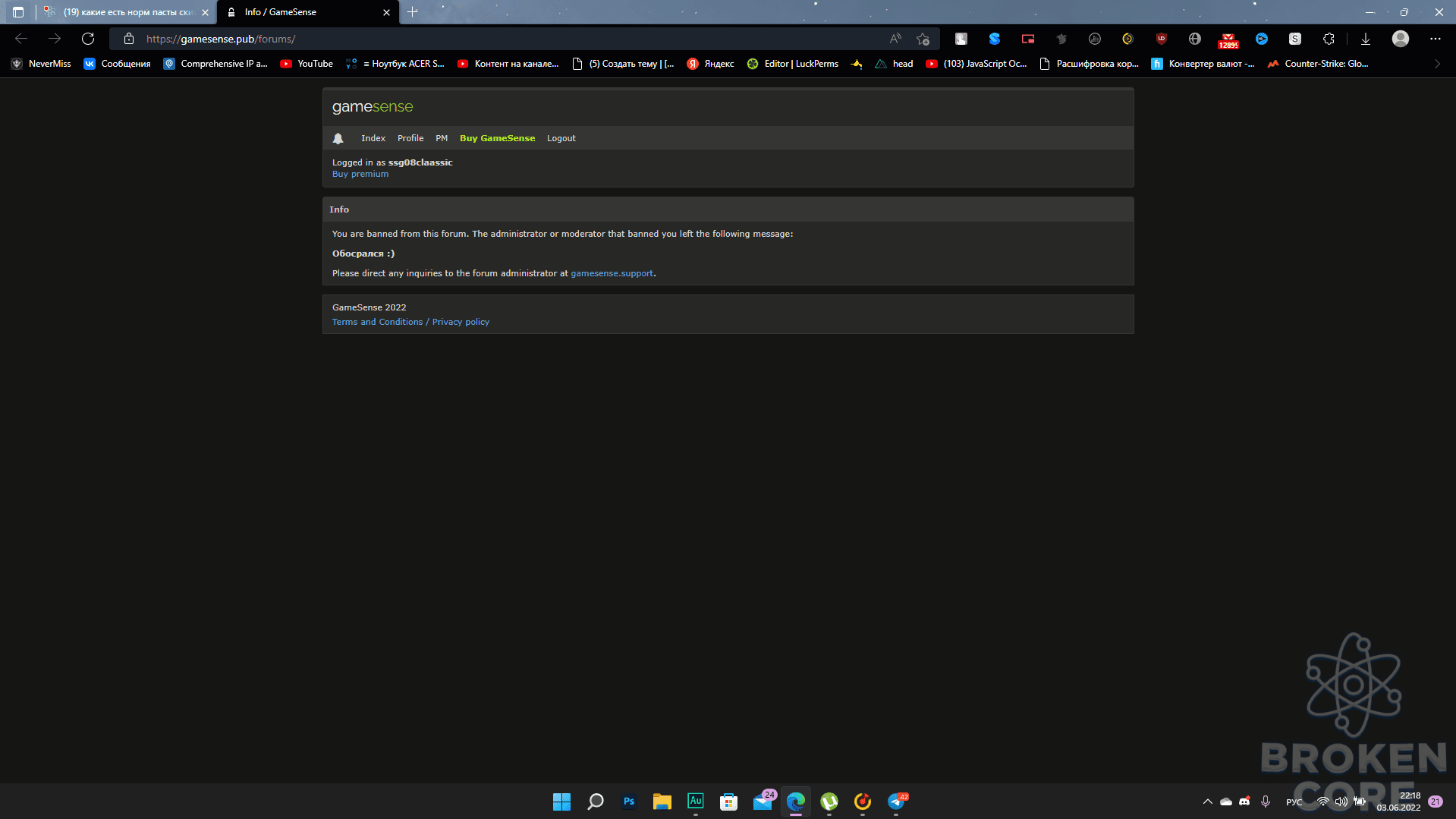Click the notification bell on the GameSense forum

(338, 138)
